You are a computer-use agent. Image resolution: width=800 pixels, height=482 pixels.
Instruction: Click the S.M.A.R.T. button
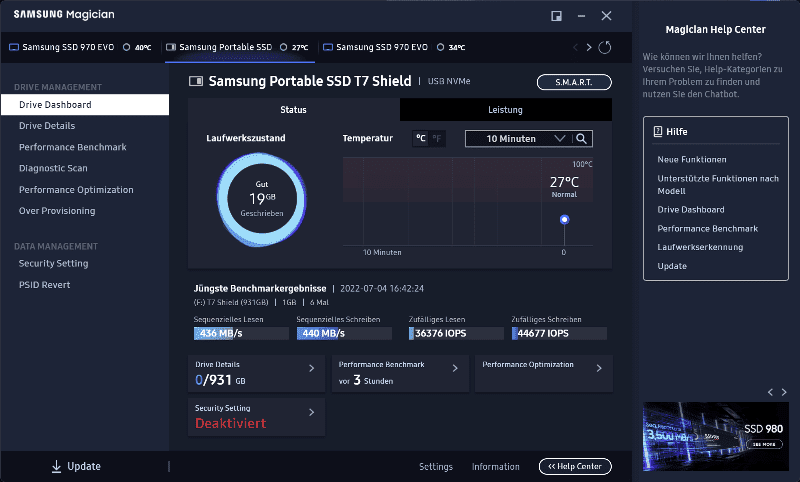click(x=574, y=82)
